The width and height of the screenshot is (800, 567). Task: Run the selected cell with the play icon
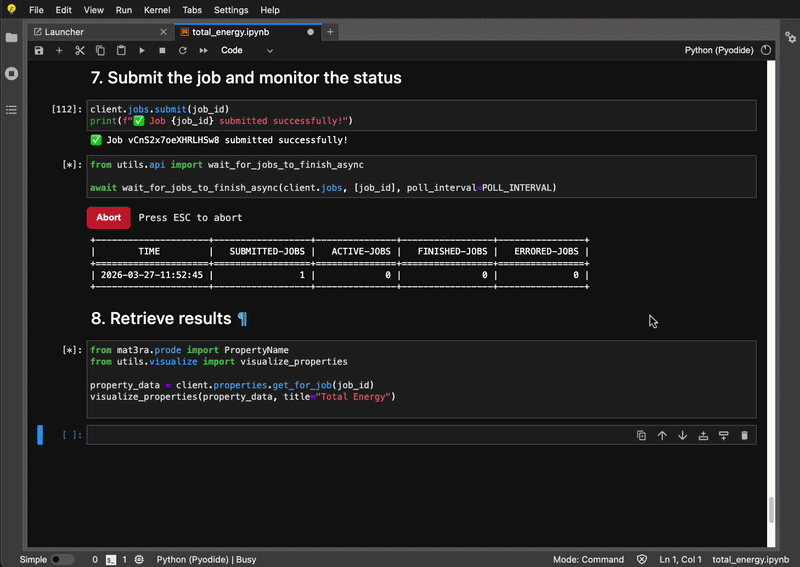pos(142,51)
